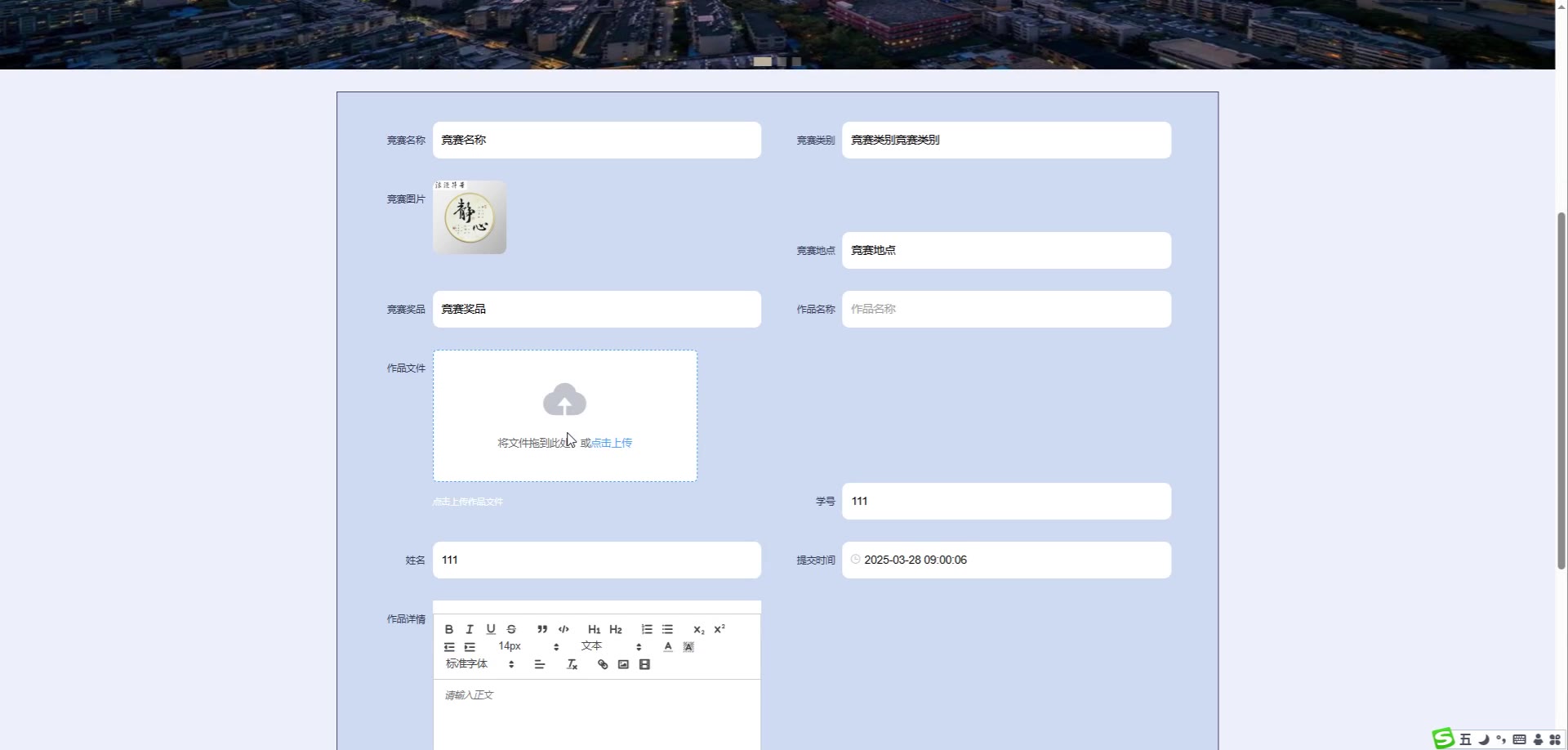Open the IME toolbox grid icon
Screen dimensions: 1568x750
[x=1554, y=739]
